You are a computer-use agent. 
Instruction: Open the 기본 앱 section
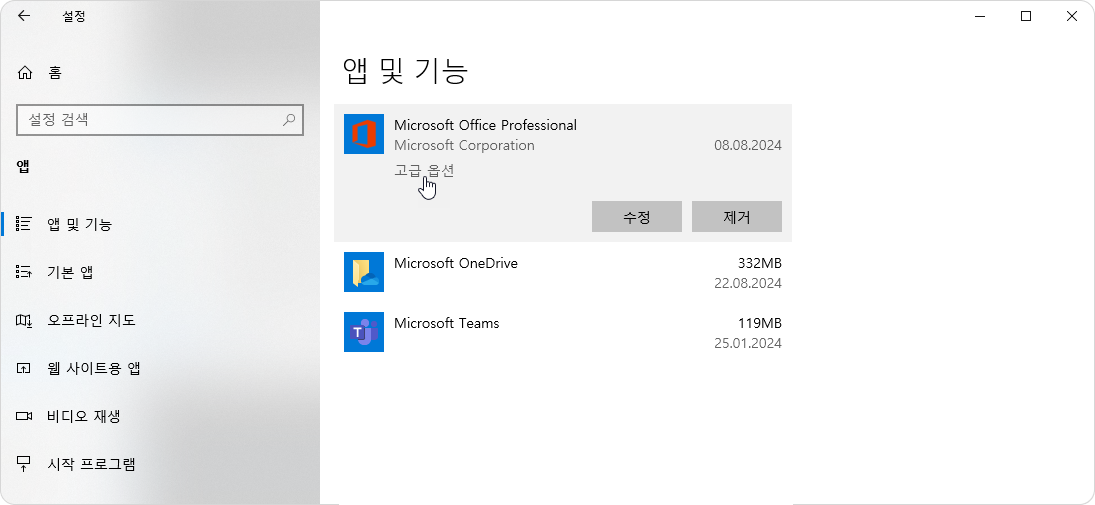tap(70, 272)
